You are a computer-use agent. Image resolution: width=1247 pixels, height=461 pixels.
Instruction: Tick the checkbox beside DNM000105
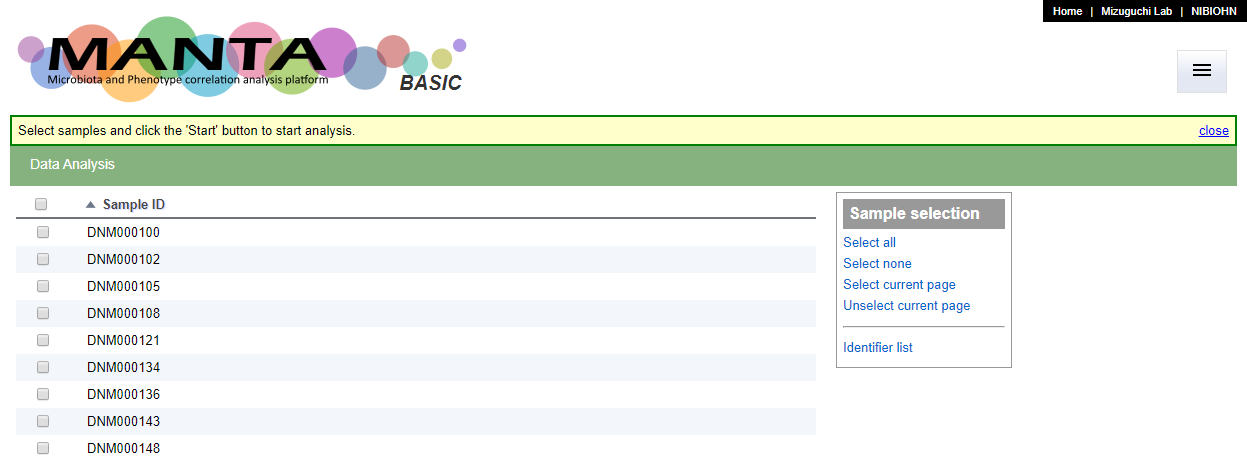(x=43, y=286)
